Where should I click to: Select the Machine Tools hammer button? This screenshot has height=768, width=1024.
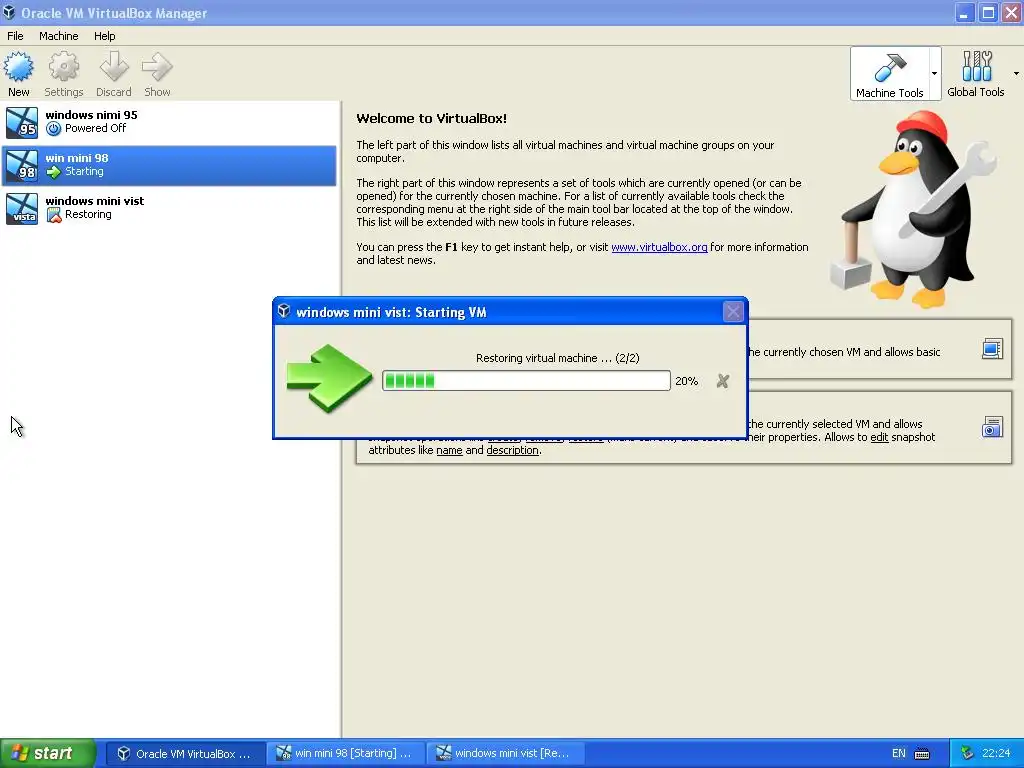[889, 74]
